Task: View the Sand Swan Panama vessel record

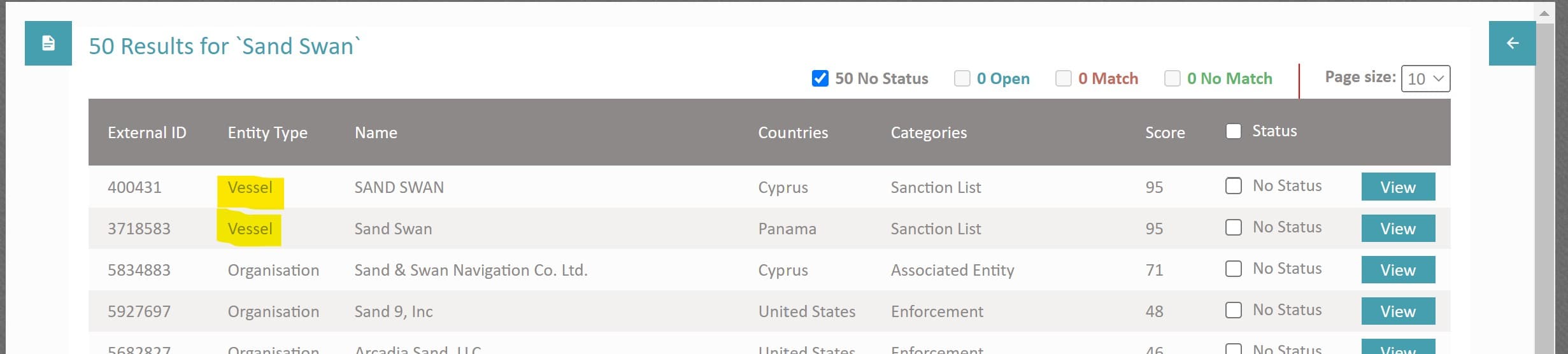Action: click(1397, 229)
